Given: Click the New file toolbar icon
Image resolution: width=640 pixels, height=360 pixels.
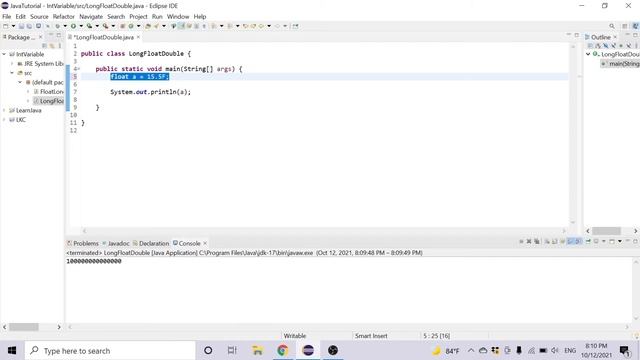Looking at the screenshot, I should [x=6, y=26].
